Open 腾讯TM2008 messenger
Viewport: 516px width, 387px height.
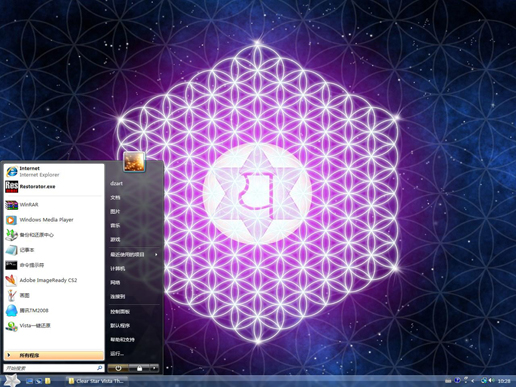[x=54, y=311]
